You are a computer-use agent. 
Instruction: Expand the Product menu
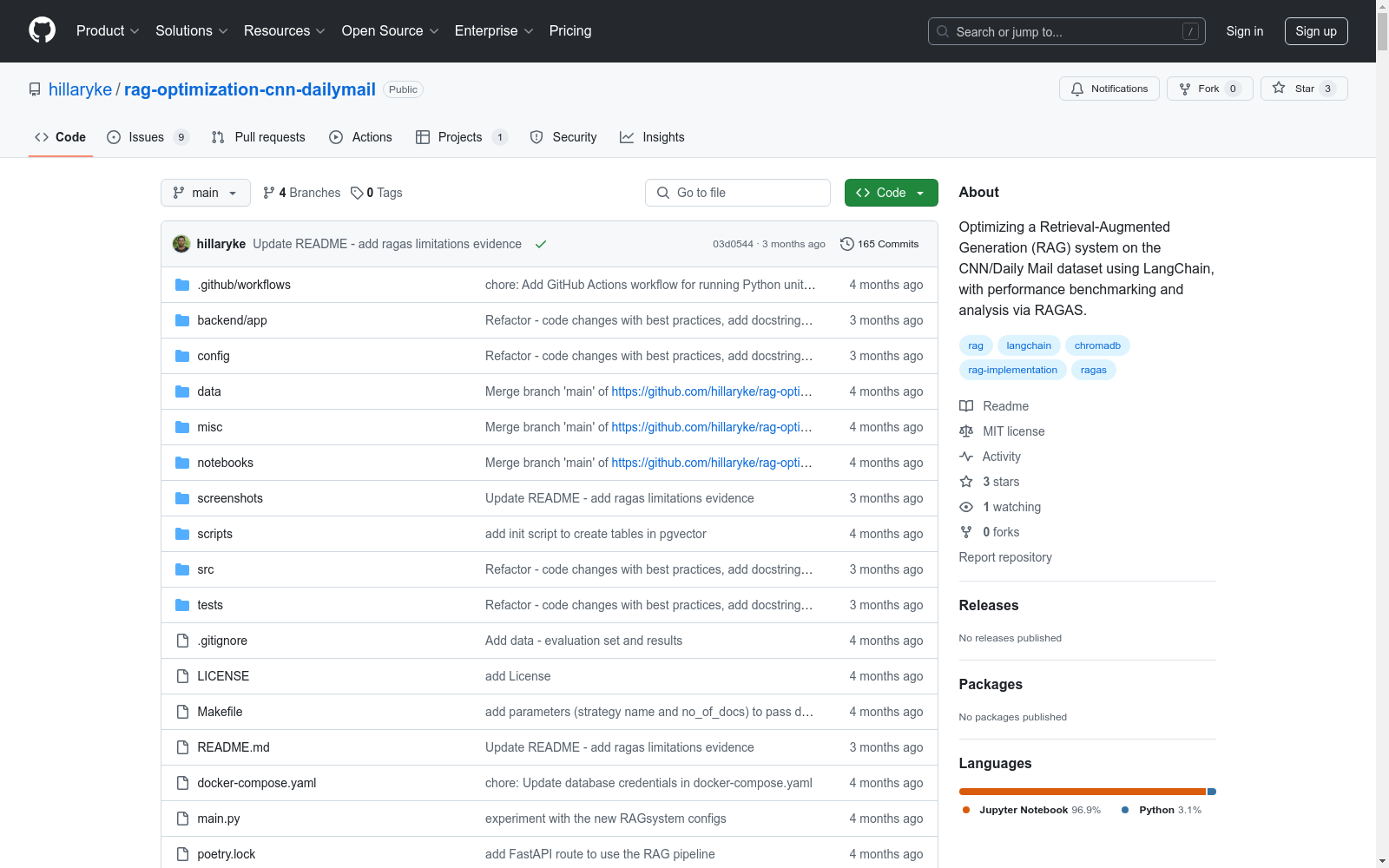click(x=108, y=31)
